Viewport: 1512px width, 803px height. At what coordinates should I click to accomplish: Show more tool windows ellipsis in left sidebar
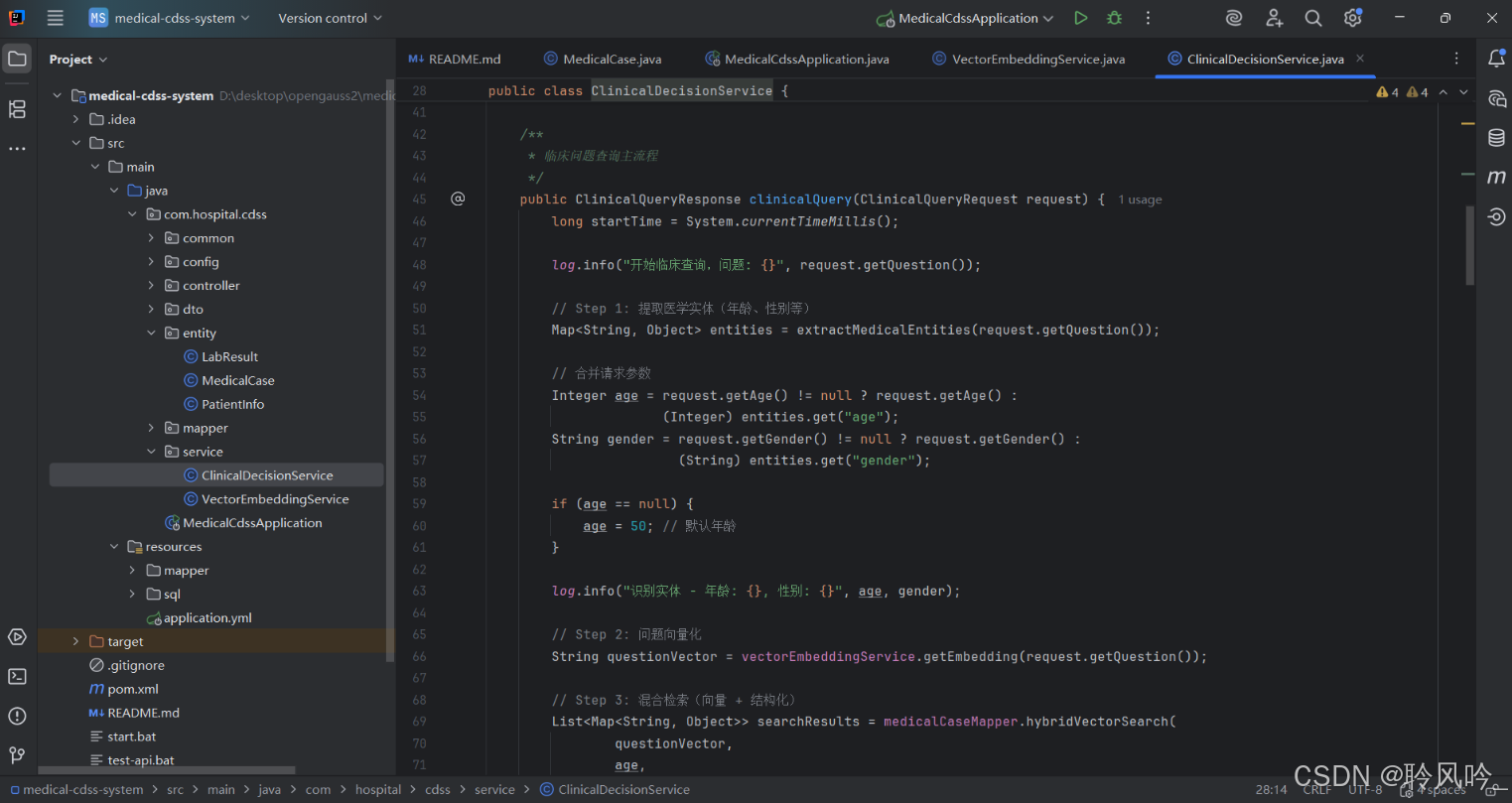coord(17,149)
